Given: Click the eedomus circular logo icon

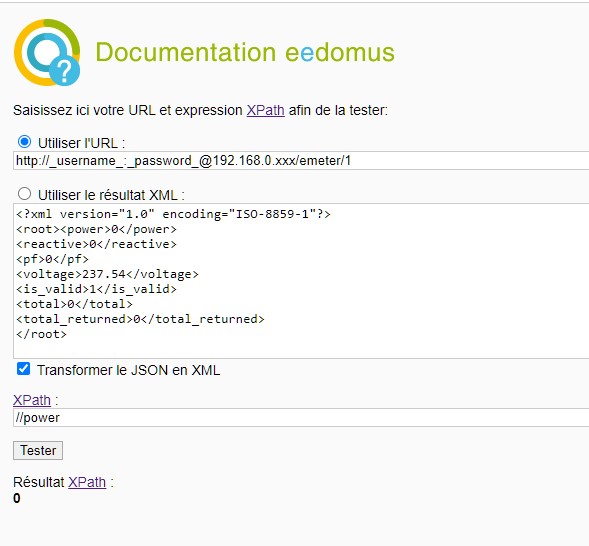Looking at the screenshot, I should pyautogui.click(x=47, y=52).
